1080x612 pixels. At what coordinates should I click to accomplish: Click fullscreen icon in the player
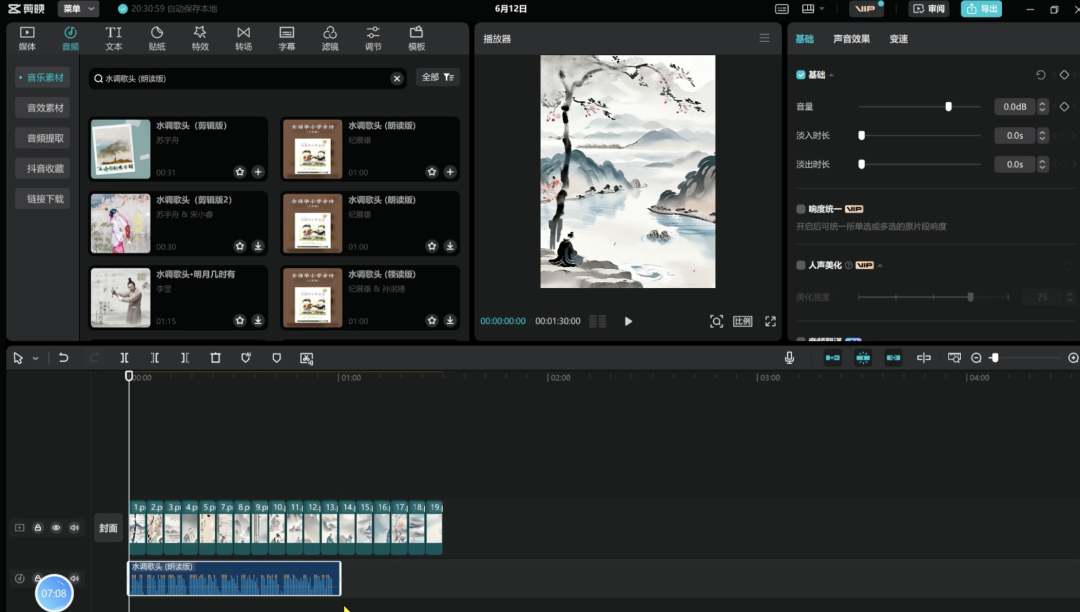[x=770, y=321]
